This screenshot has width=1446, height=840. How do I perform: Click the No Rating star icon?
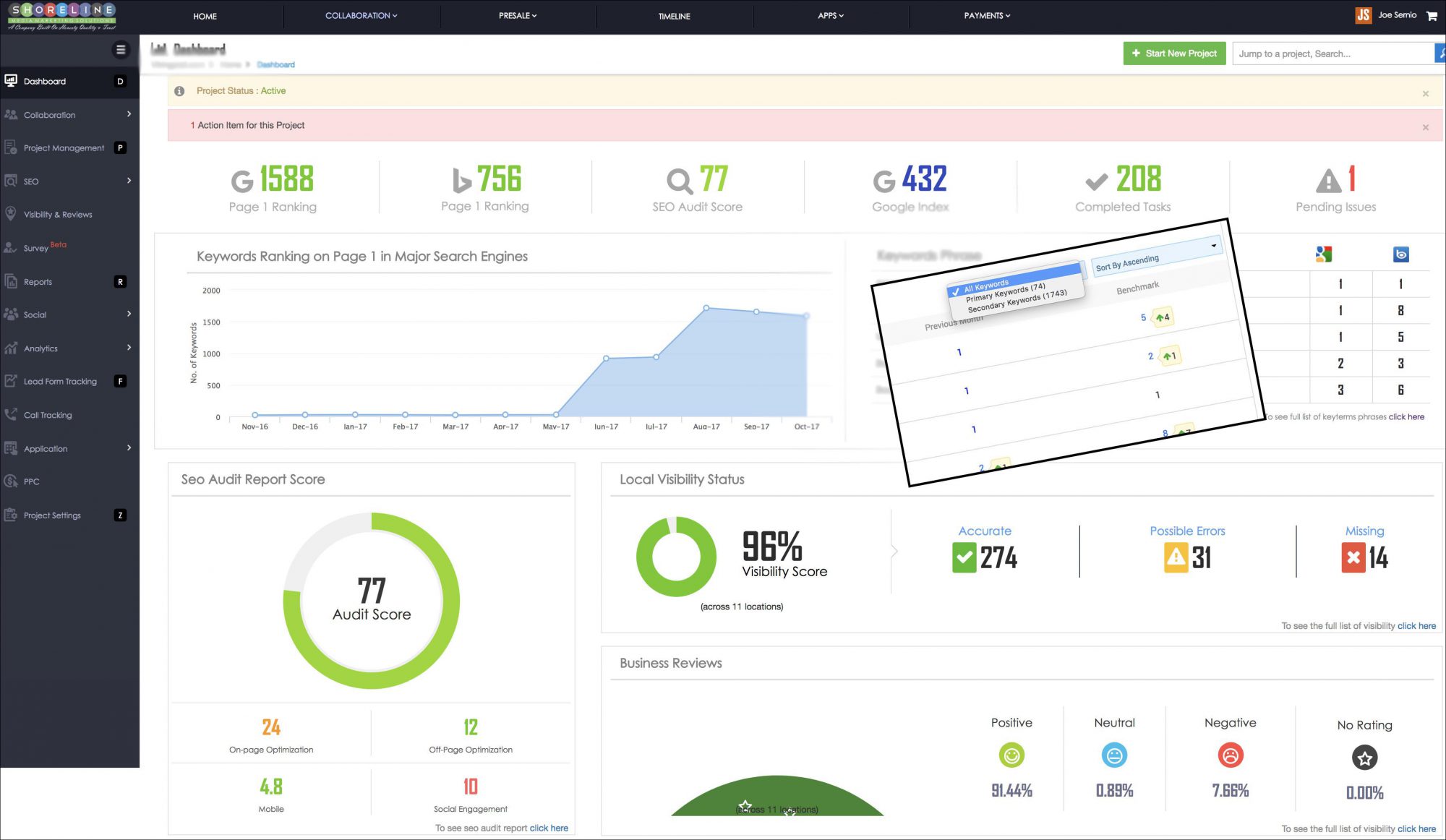[1364, 758]
